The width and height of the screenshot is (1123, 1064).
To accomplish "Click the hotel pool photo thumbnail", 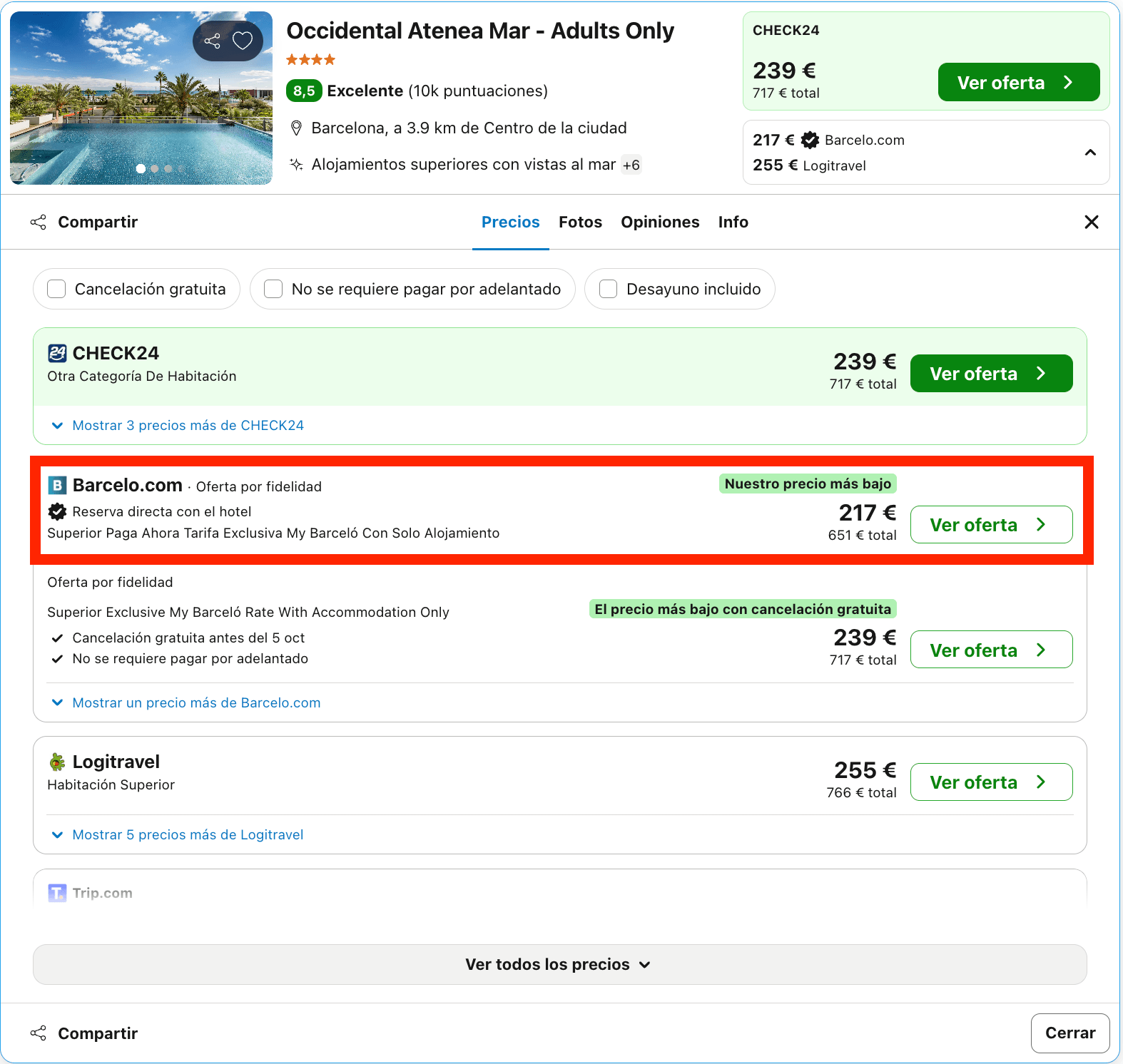I will pyautogui.click(x=141, y=98).
